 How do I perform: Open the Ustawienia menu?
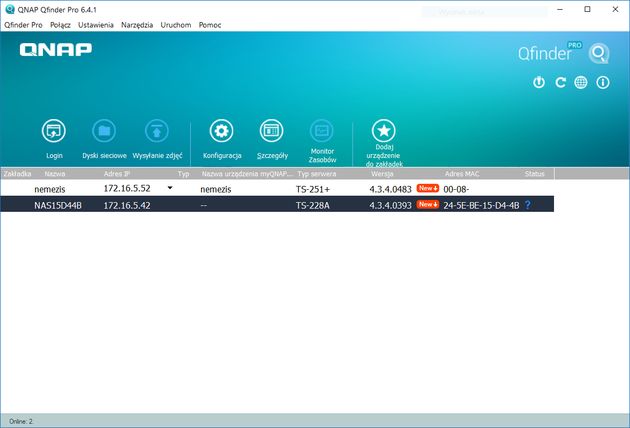[x=96, y=25]
